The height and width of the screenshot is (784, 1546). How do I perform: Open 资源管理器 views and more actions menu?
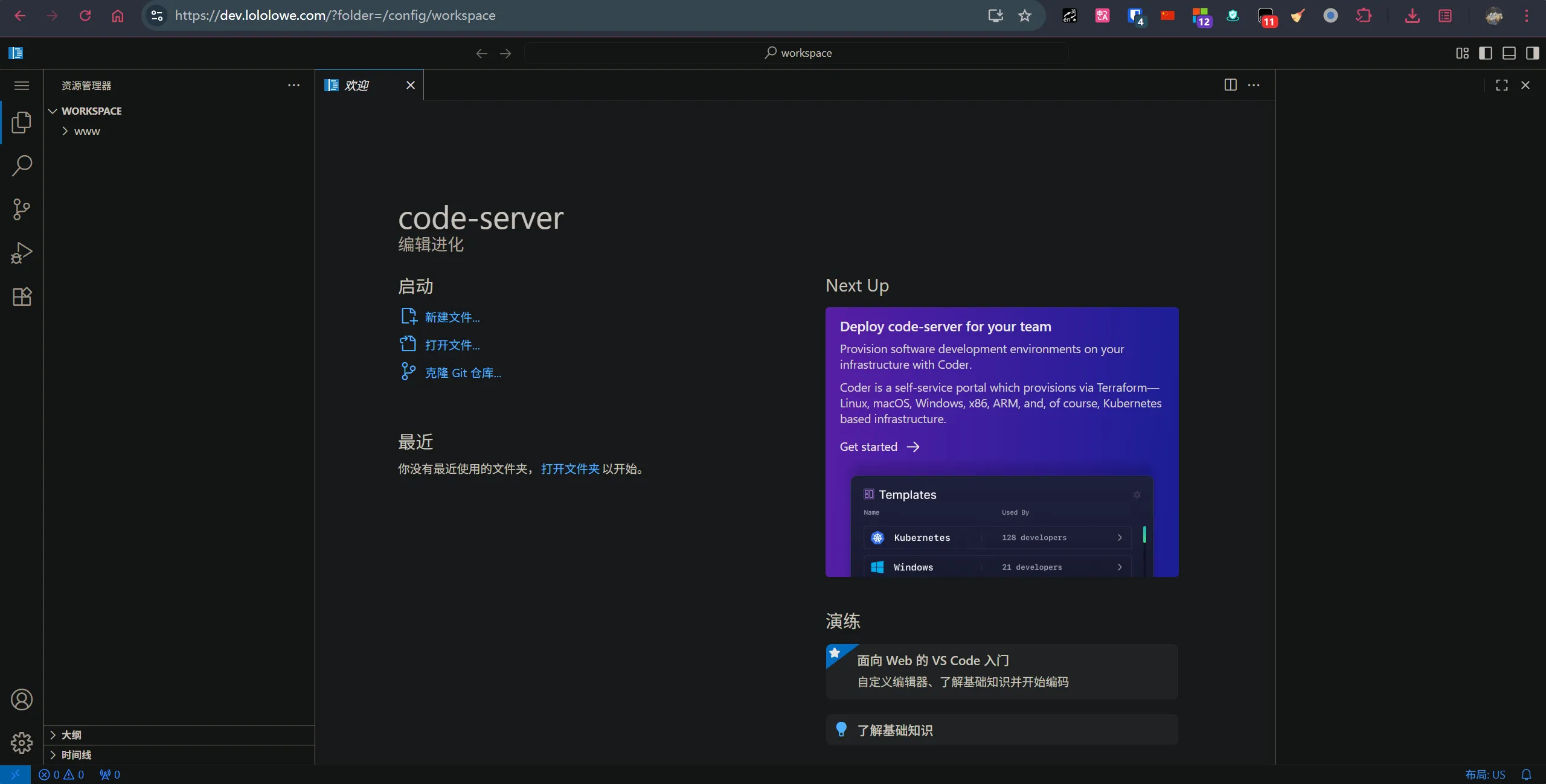pos(293,85)
